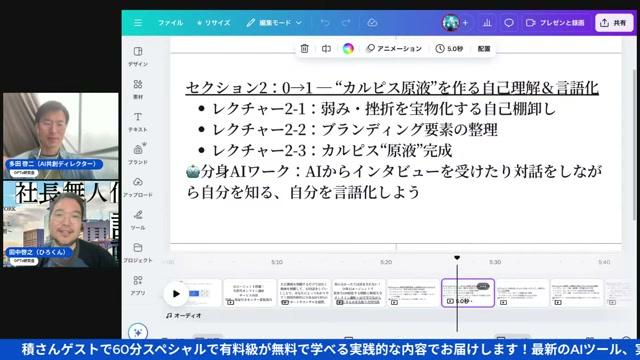The height and width of the screenshot is (360, 640).
Task: Click the trash delete page icon
Action: coord(304,49)
